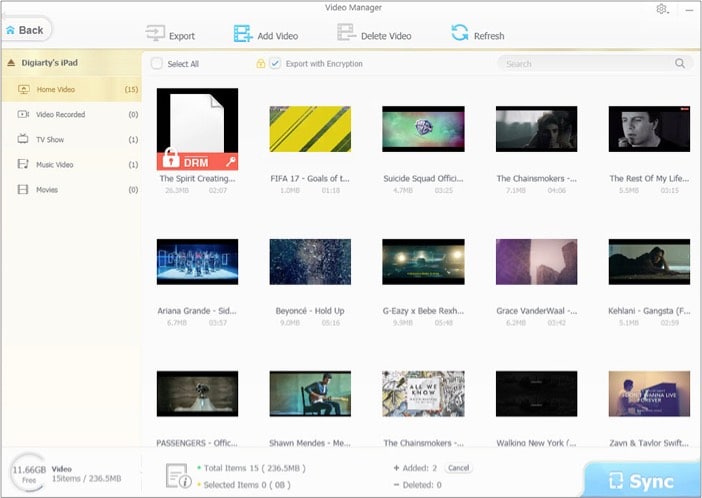This screenshot has width=702, height=498.
Task: Click the item info icon in status bar
Action: coord(177,476)
